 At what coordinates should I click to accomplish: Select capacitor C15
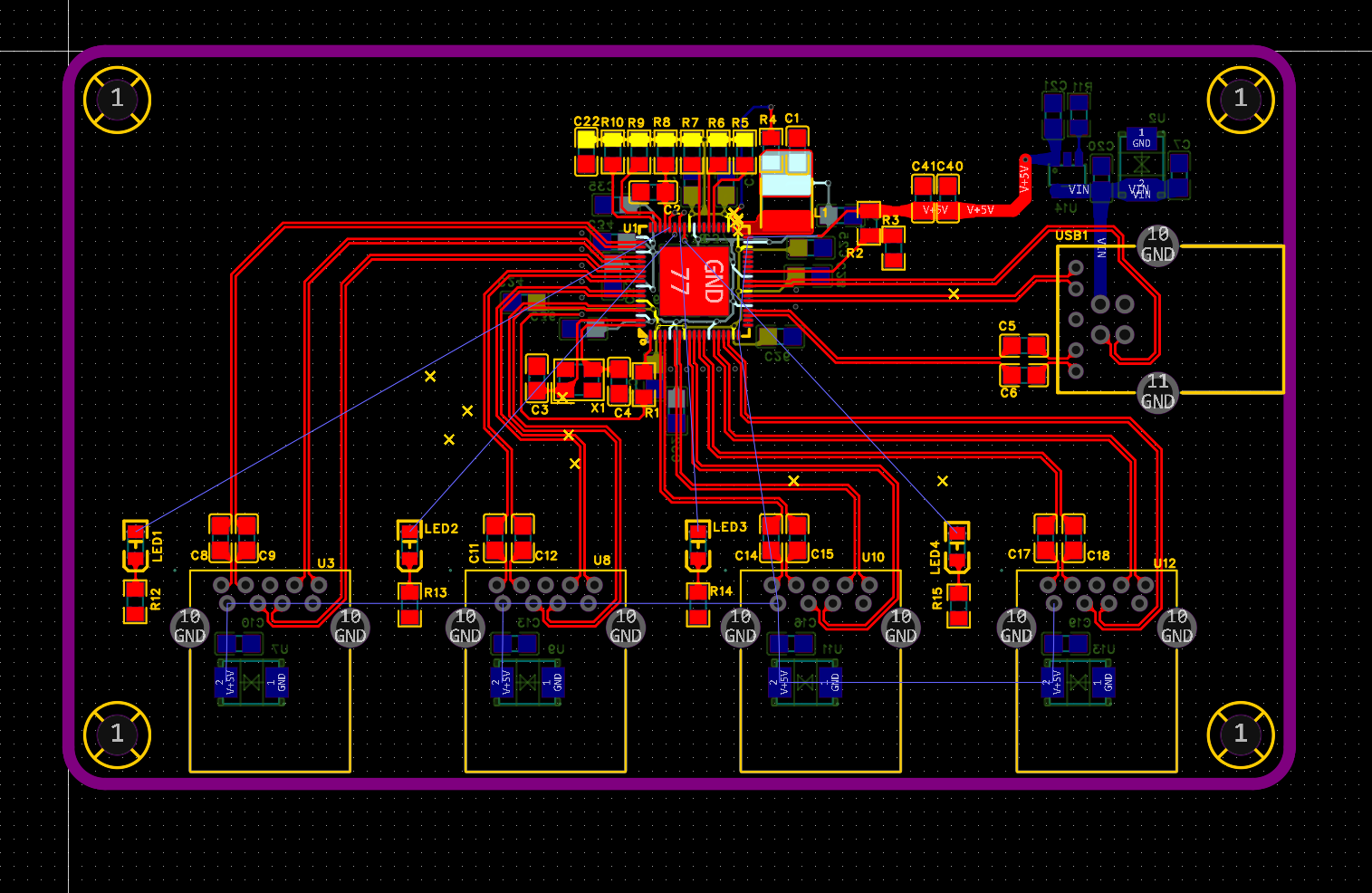(797, 538)
